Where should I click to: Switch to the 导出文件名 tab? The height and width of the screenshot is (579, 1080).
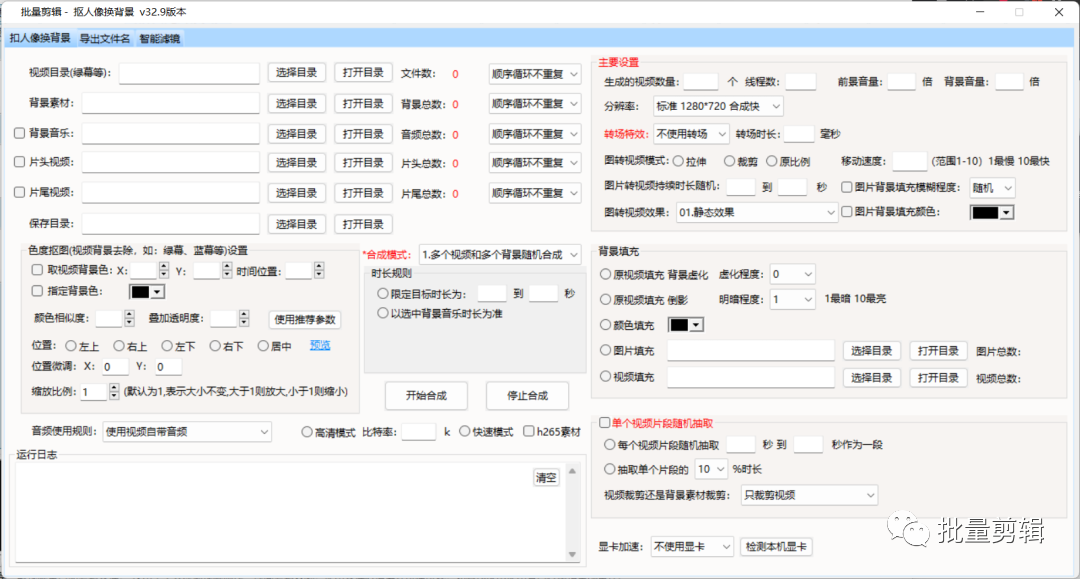coord(105,39)
